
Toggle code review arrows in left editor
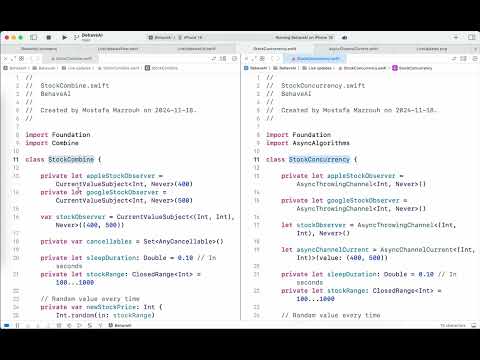click(x=214, y=59)
